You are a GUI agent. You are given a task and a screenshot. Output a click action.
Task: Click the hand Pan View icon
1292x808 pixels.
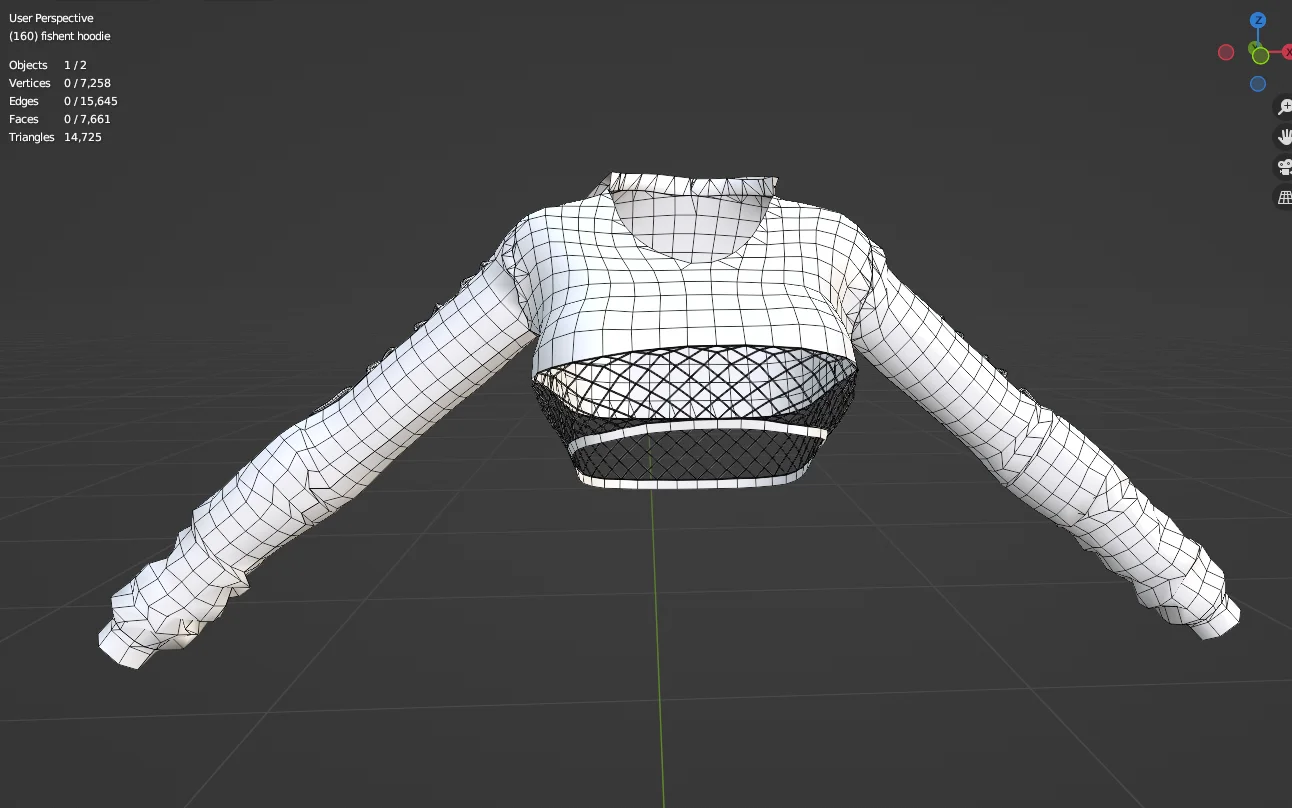(x=1284, y=135)
